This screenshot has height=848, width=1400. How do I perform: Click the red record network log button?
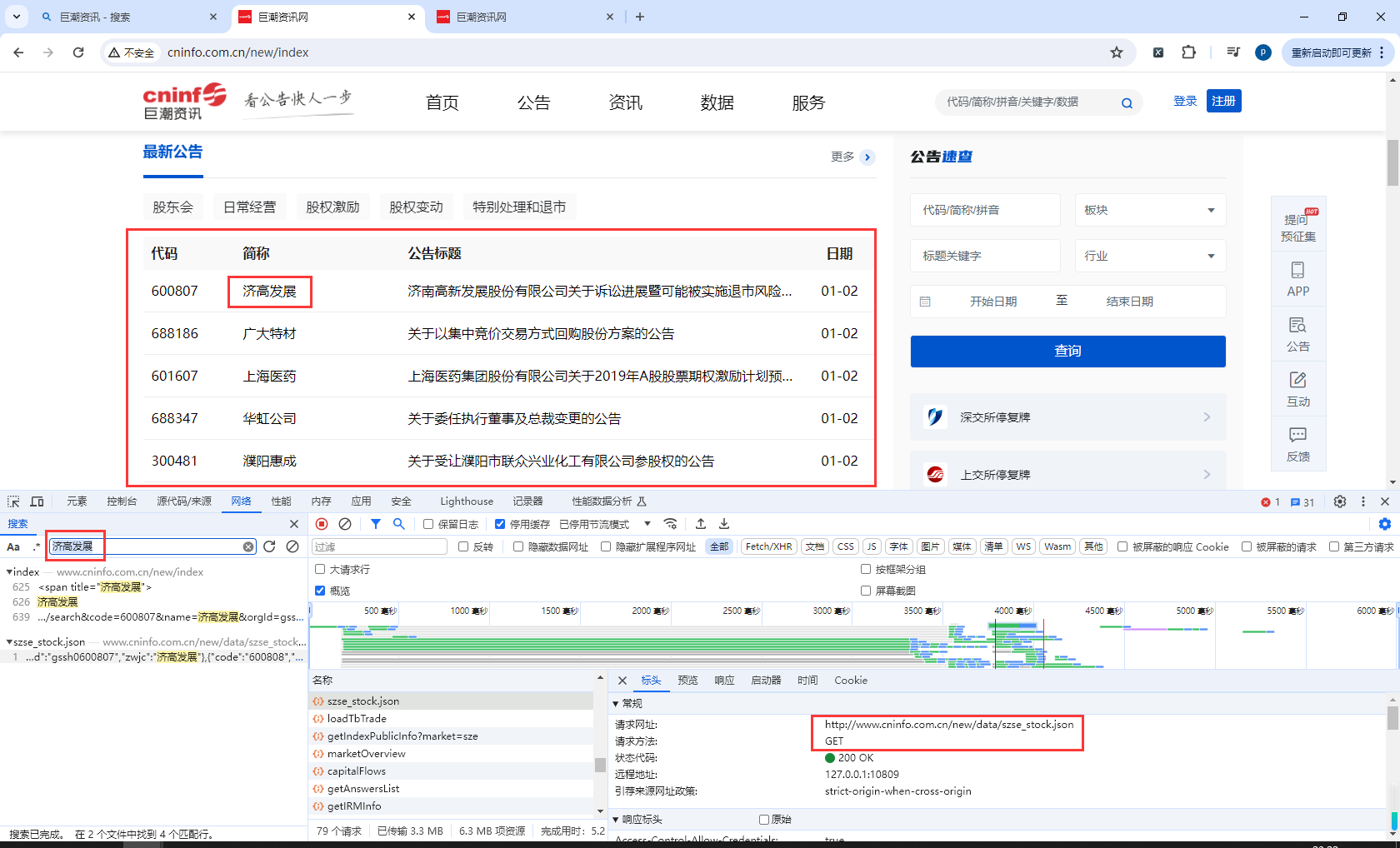[322, 524]
